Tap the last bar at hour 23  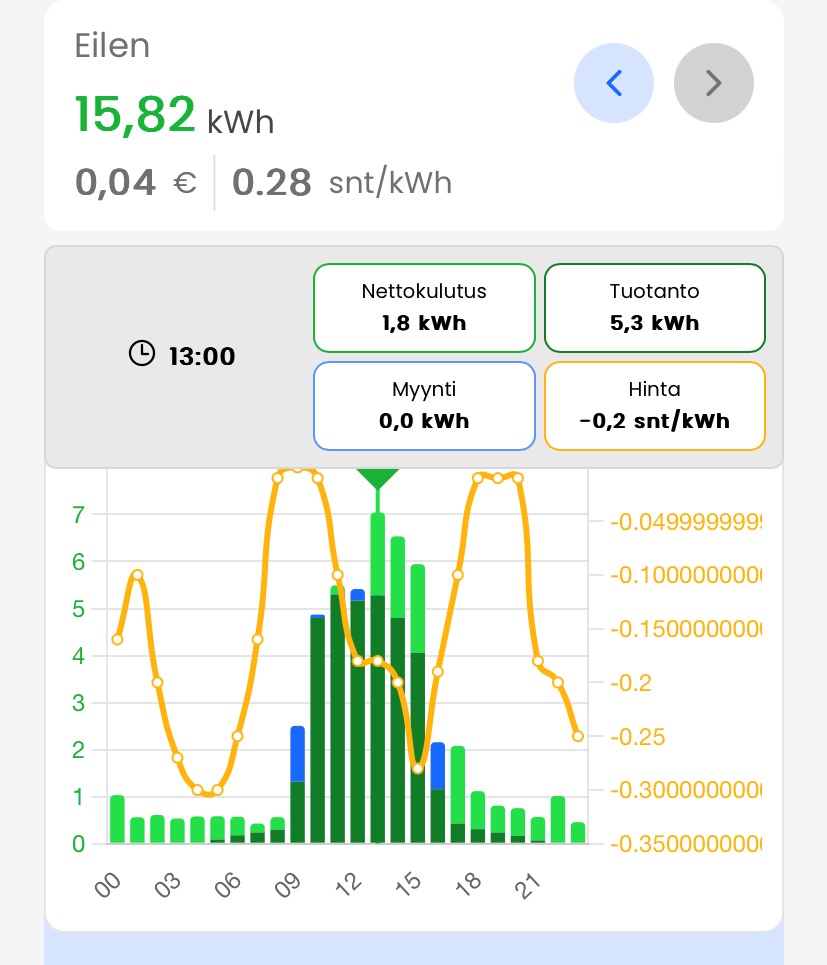(x=578, y=833)
